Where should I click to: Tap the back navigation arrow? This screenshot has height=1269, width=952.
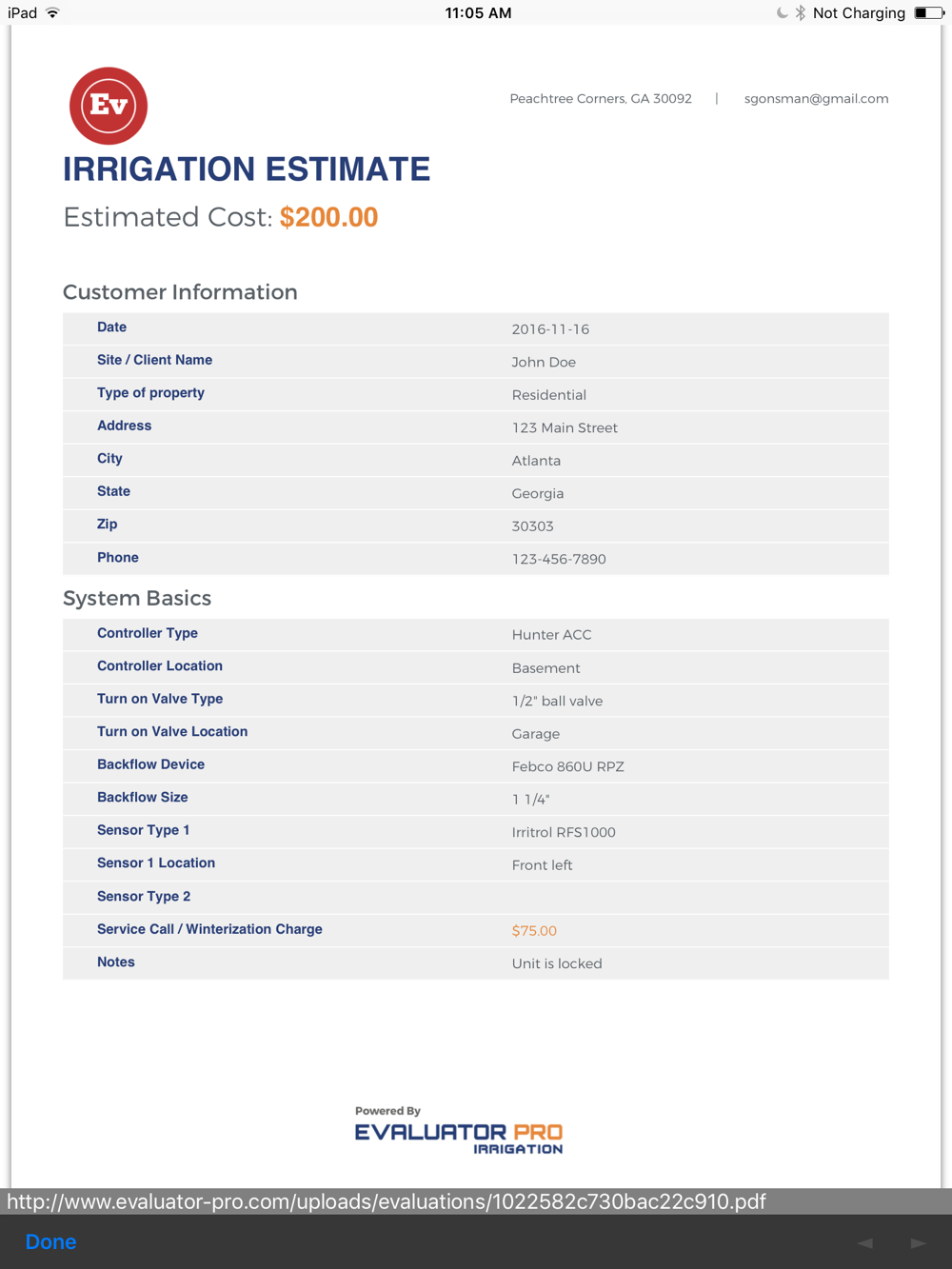pyautogui.click(x=865, y=1242)
